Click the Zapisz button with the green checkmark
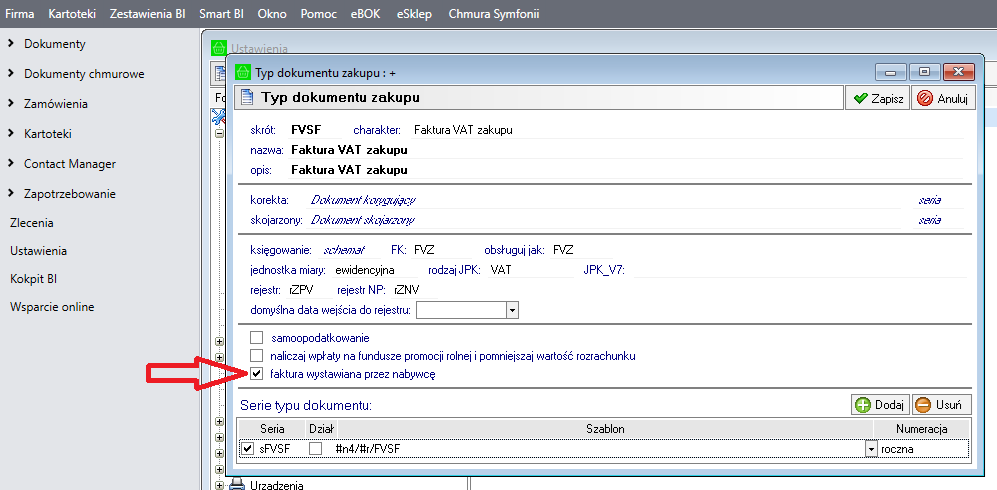The image size is (997, 490). click(x=876, y=98)
